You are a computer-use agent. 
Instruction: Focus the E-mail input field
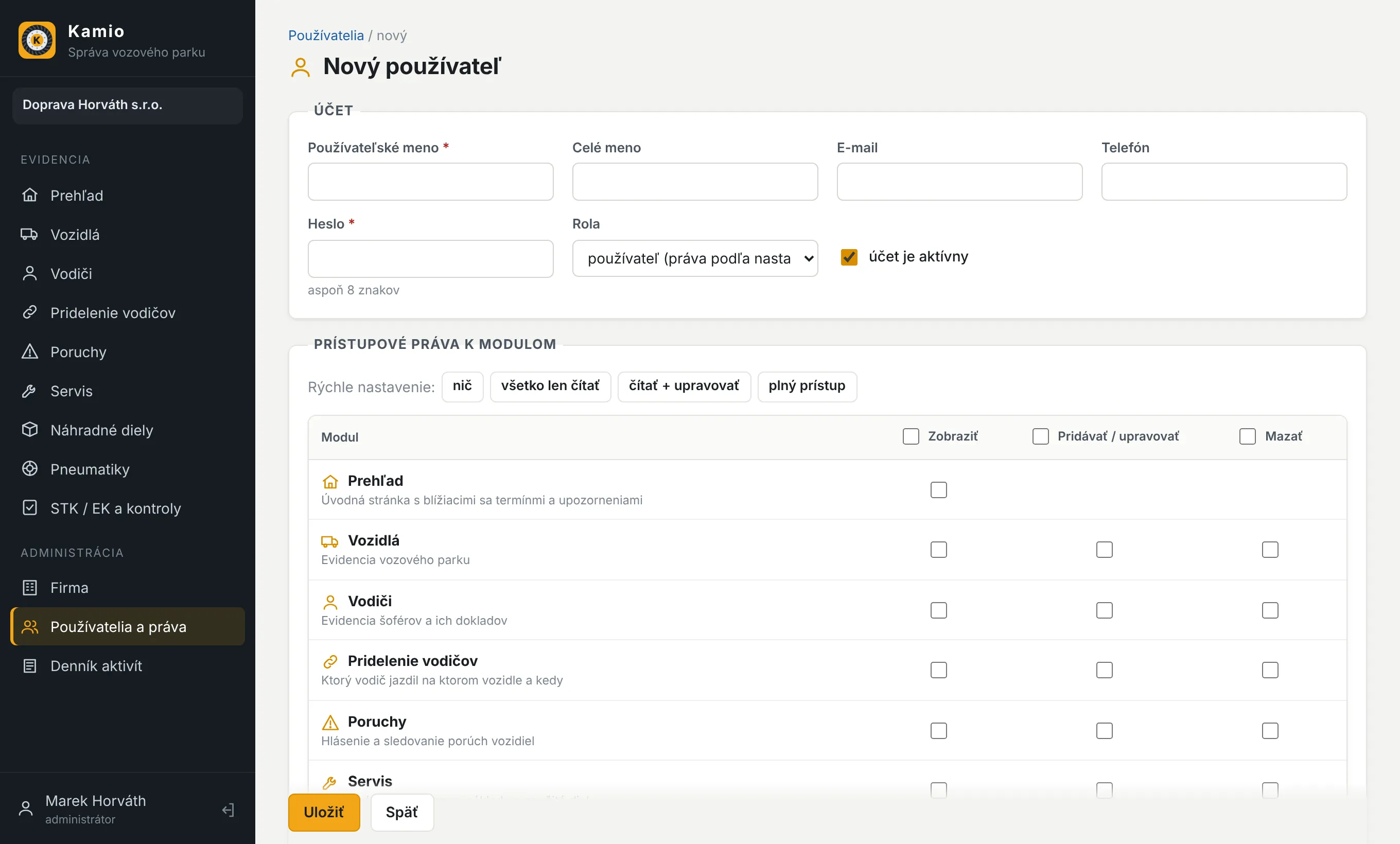[x=959, y=182]
